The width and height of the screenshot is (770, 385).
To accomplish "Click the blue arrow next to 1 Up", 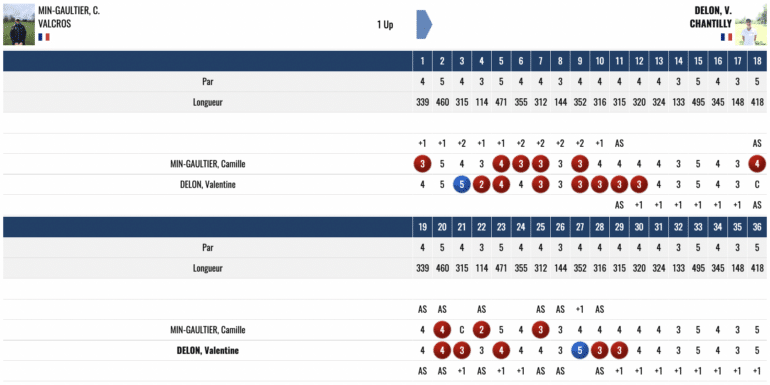I will [x=424, y=24].
